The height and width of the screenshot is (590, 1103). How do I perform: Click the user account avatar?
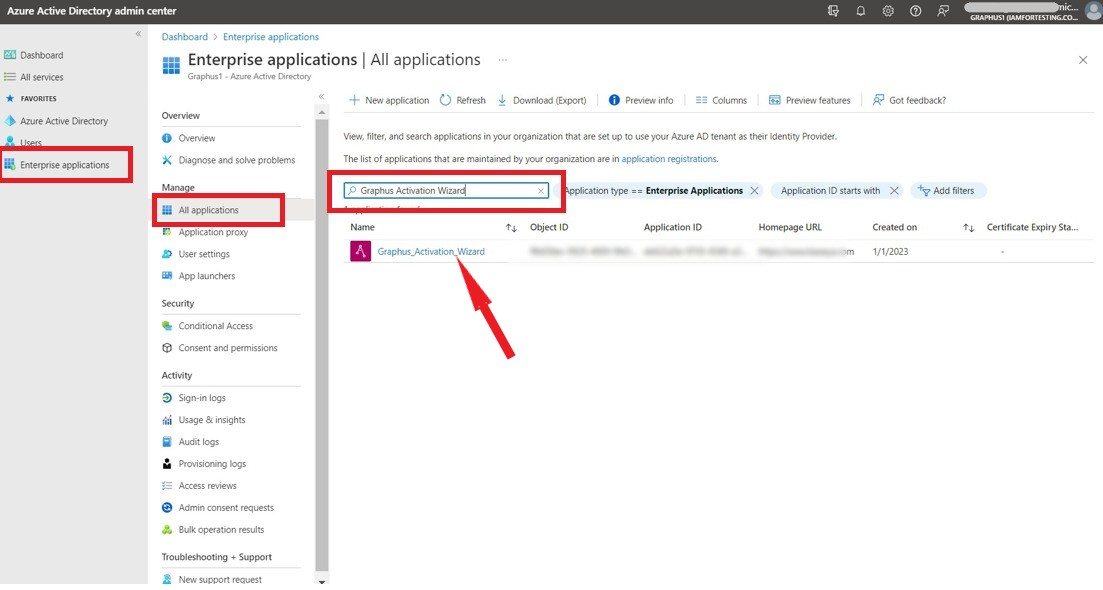tap(1092, 11)
